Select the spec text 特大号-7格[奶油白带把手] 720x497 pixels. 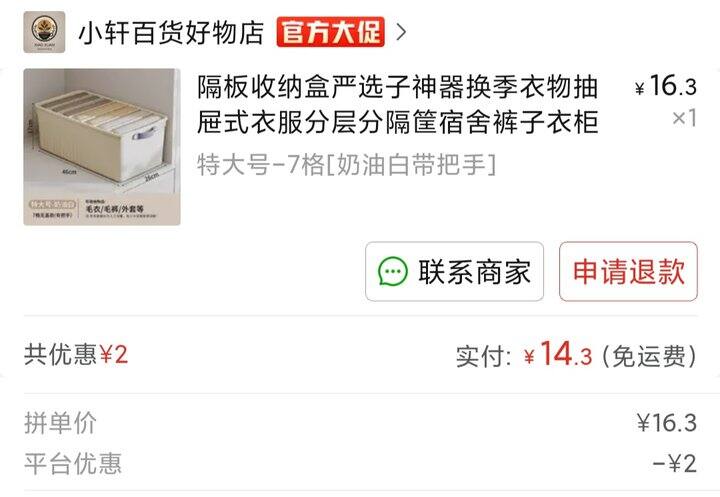point(347,164)
